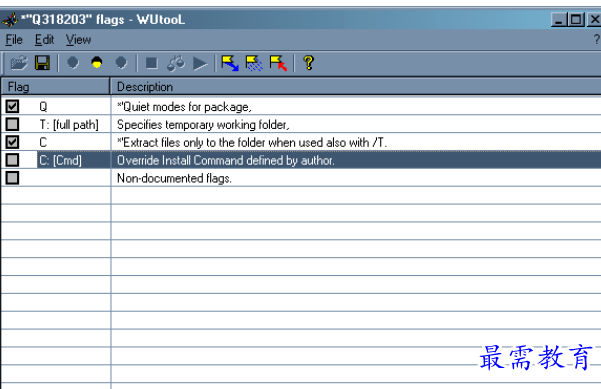This screenshot has width=601, height=389.
Task: Open the View menu
Action: 78,39
